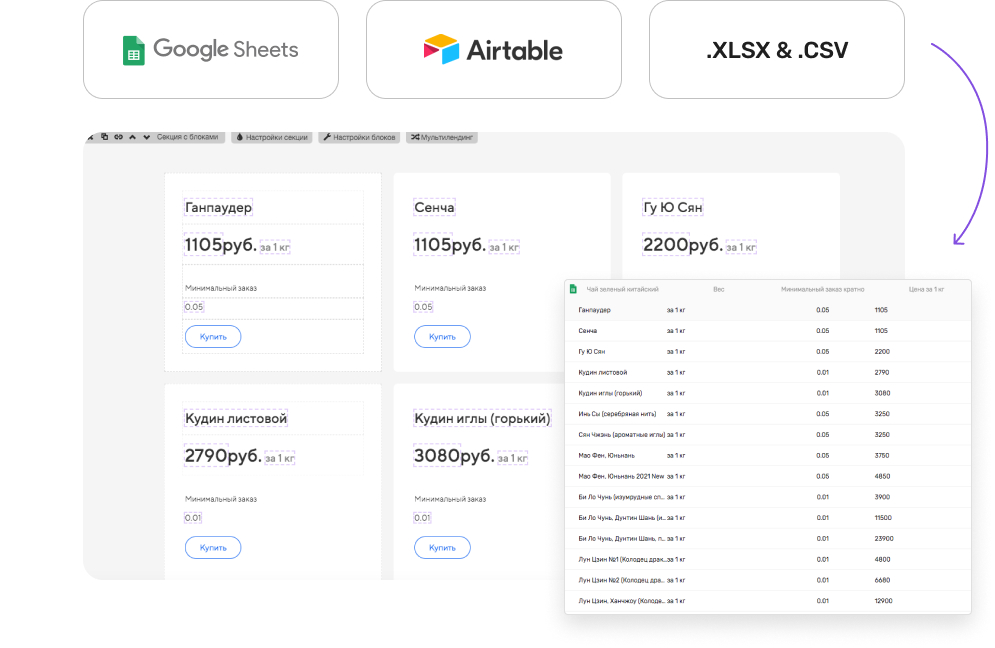
Task: Click Купить on the Сенча card
Action: tap(442, 336)
